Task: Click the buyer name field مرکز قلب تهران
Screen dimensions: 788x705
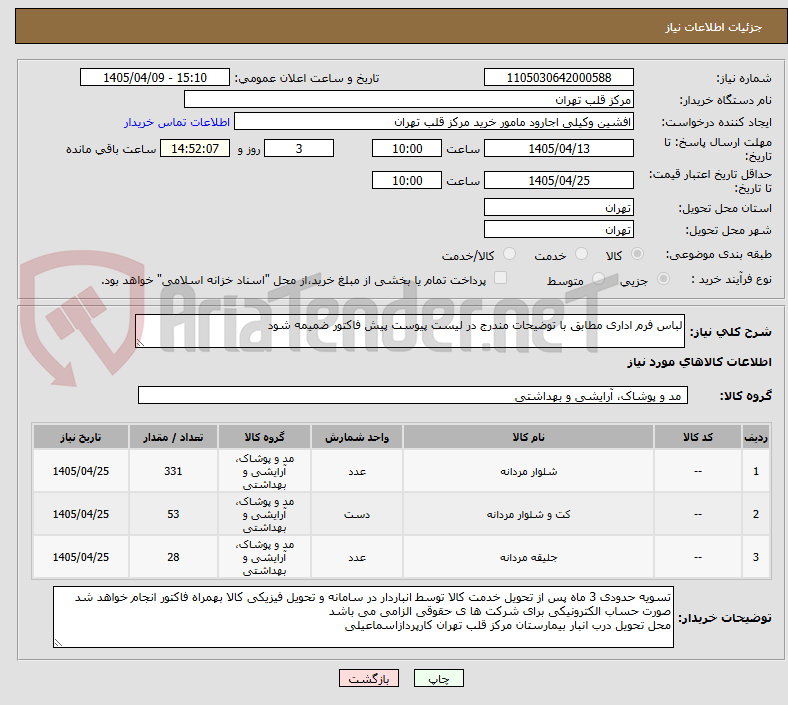Action: [x=409, y=99]
